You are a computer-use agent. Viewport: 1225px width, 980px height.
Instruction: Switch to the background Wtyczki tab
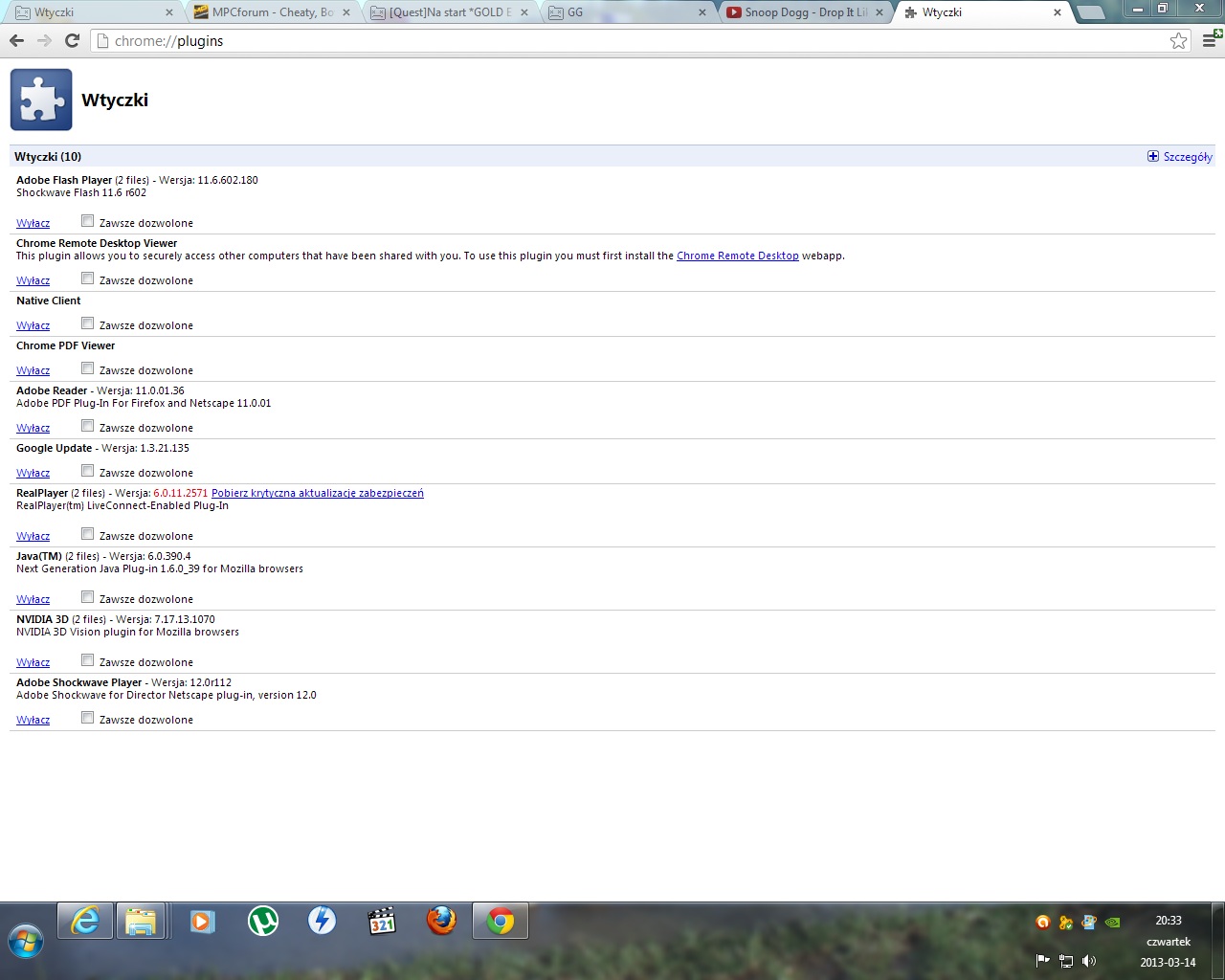(92, 12)
